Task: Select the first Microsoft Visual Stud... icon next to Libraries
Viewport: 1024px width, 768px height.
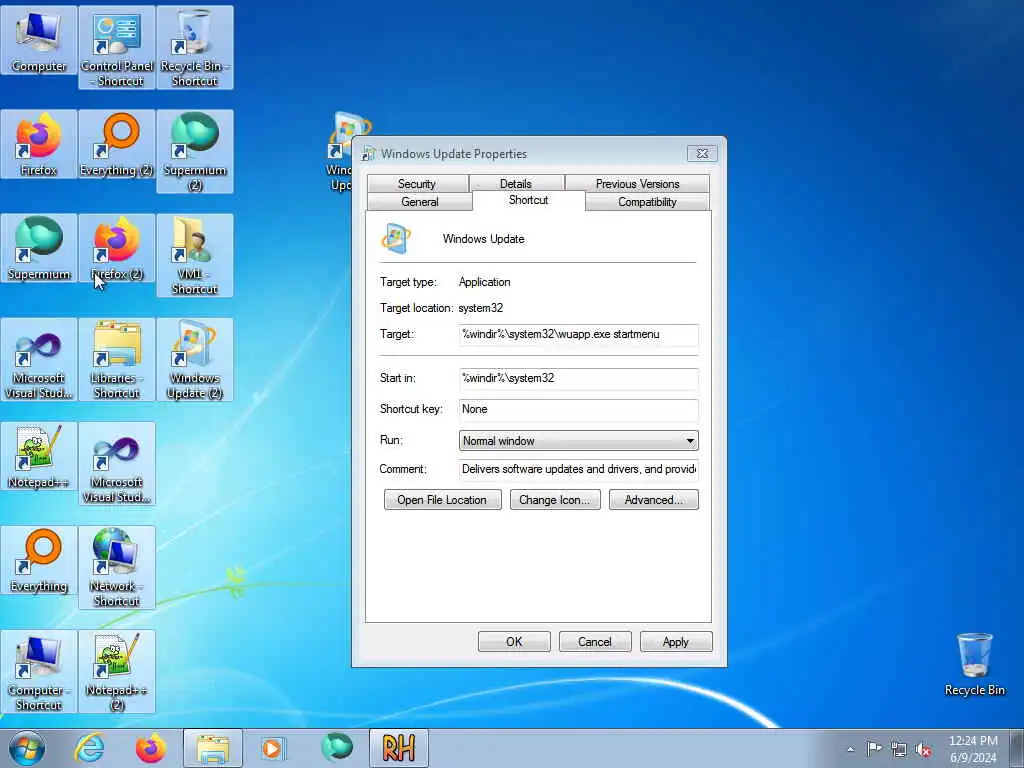Action: click(39, 360)
